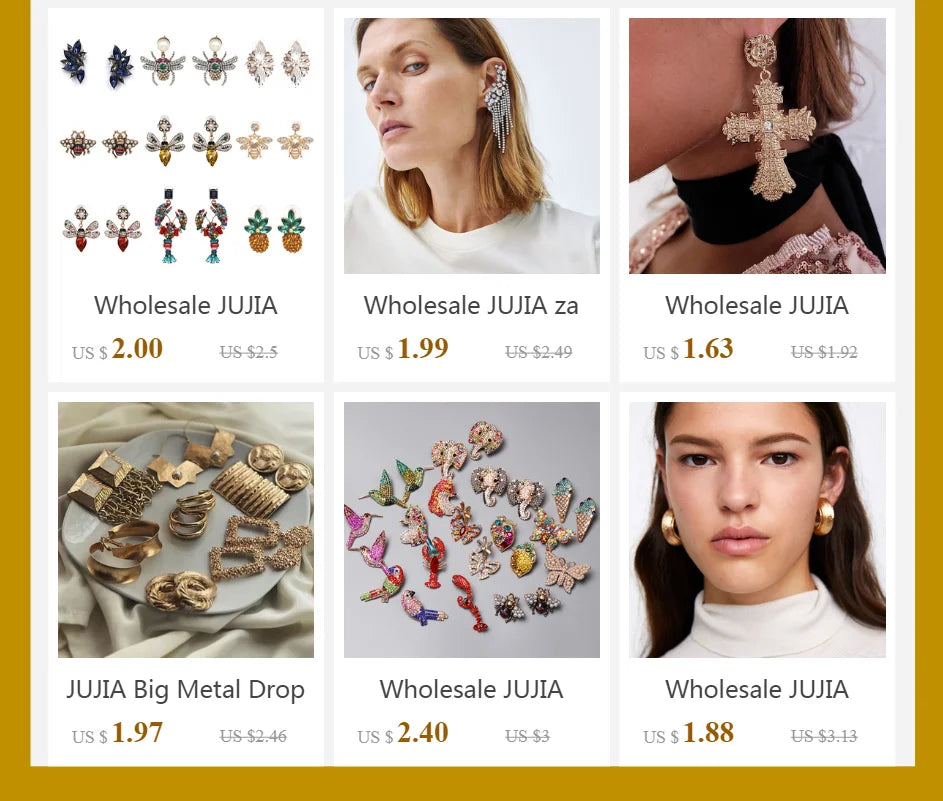This screenshot has height=801, width=943.
Task: Click 'Wholesale JUJIA' title above US $2.40
Action: coord(471,689)
